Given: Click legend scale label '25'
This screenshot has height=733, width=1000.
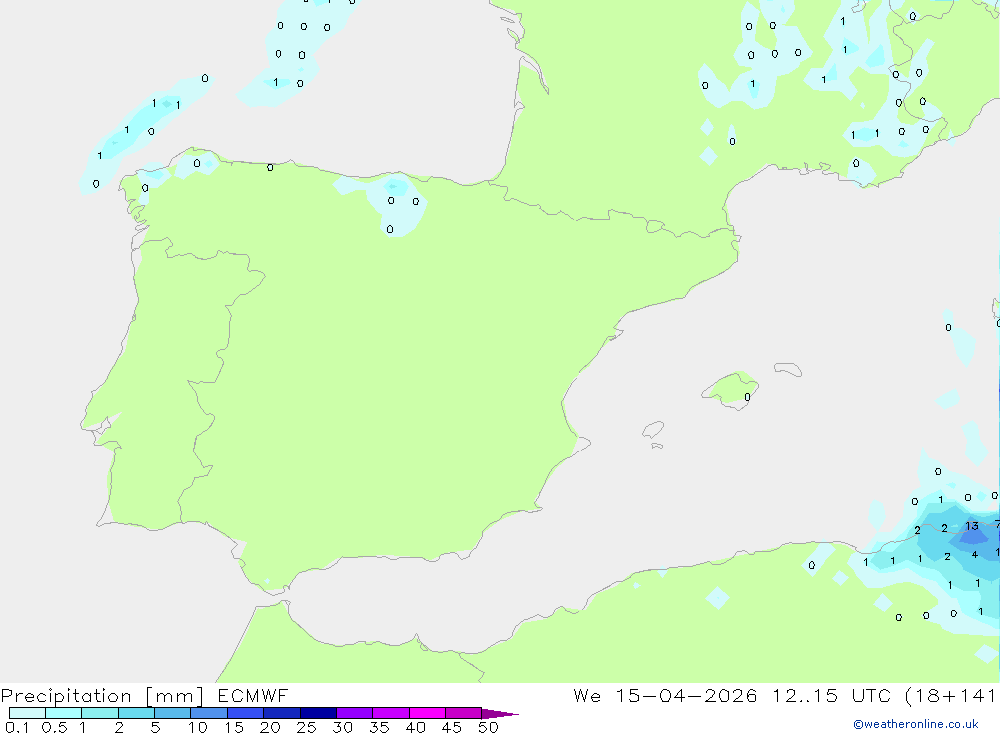Looking at the screenshot, I should (306, 727).
